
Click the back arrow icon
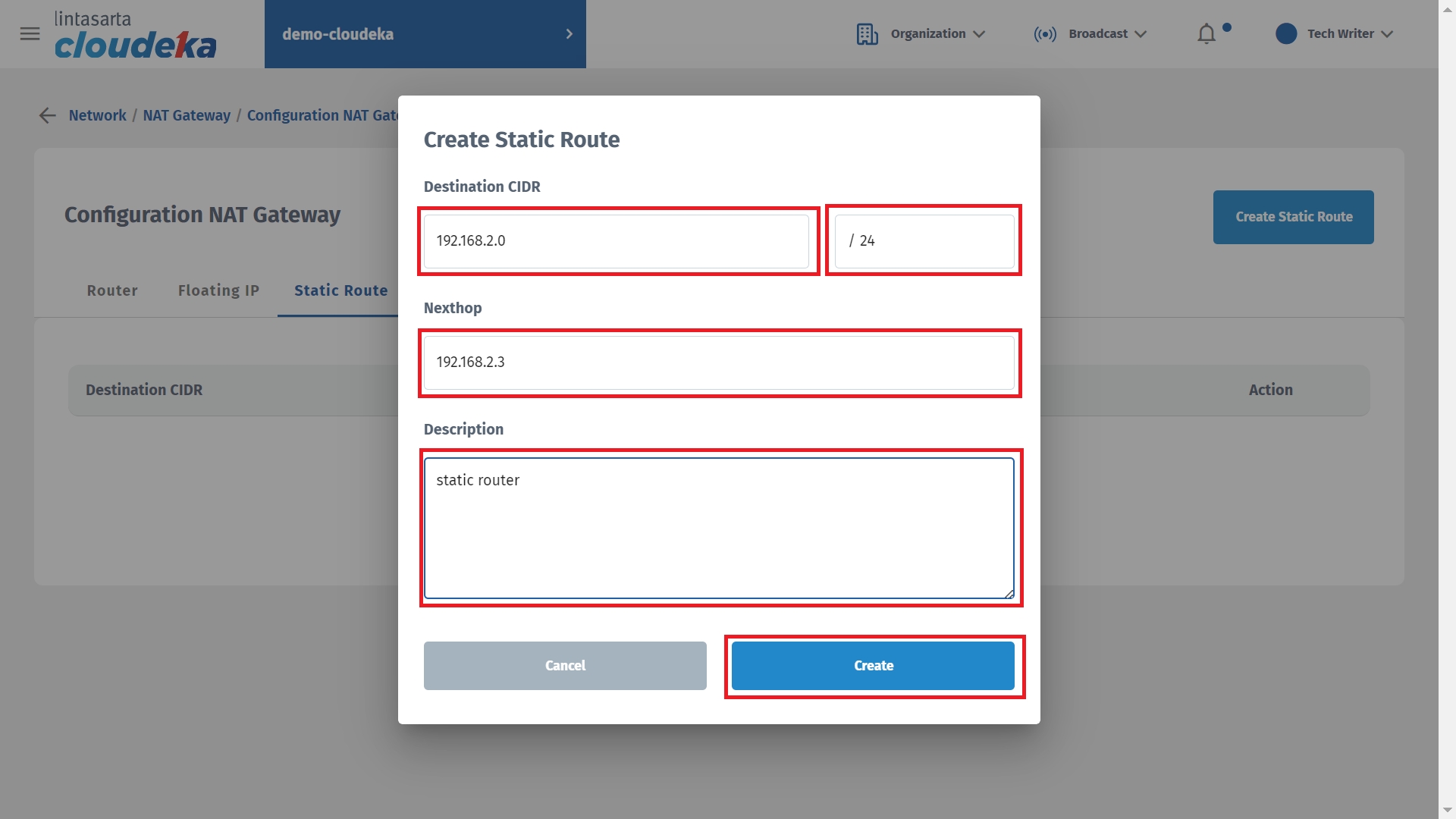(x=47, y=115)
